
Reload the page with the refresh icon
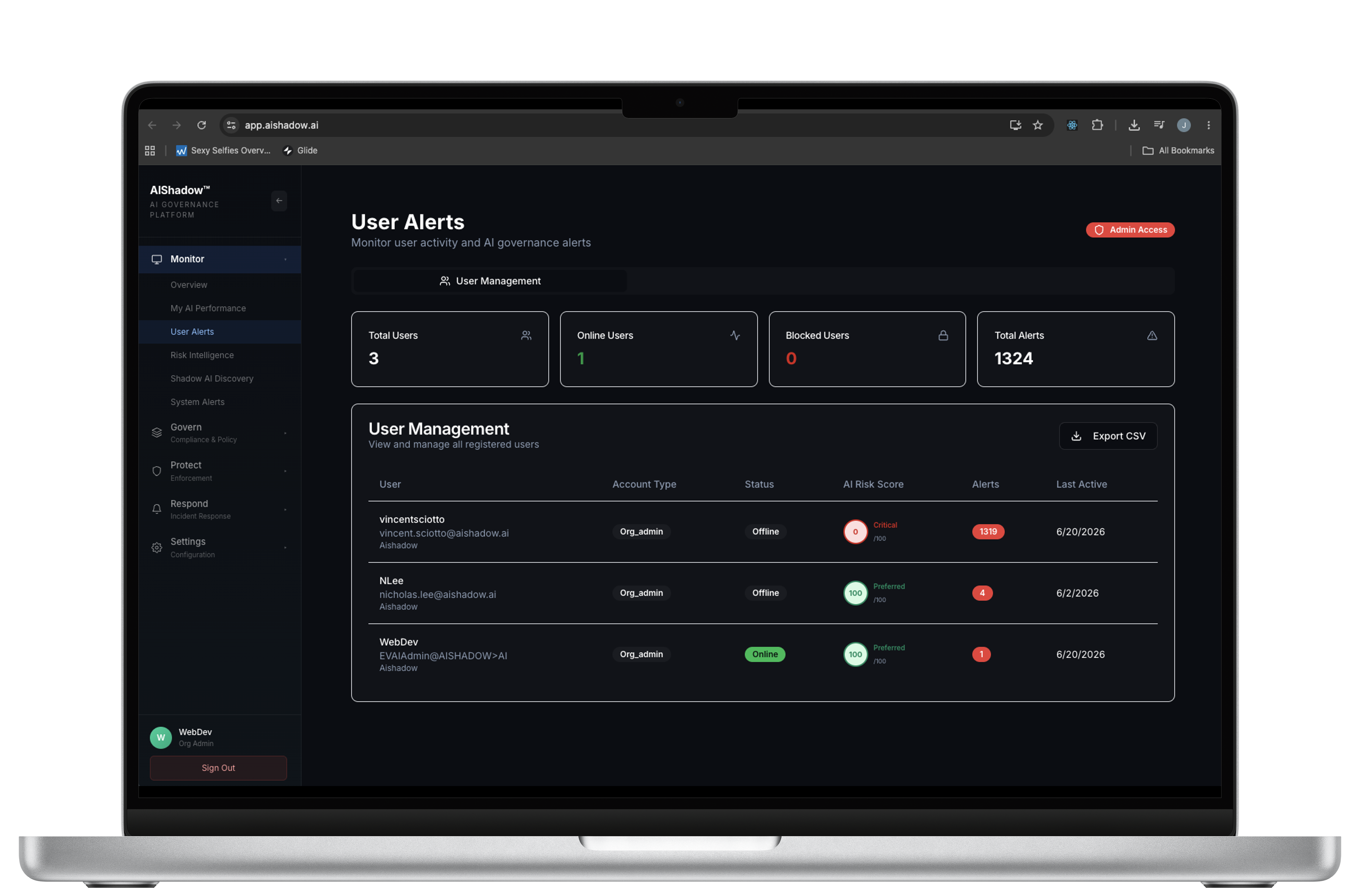tap(202, 125)
